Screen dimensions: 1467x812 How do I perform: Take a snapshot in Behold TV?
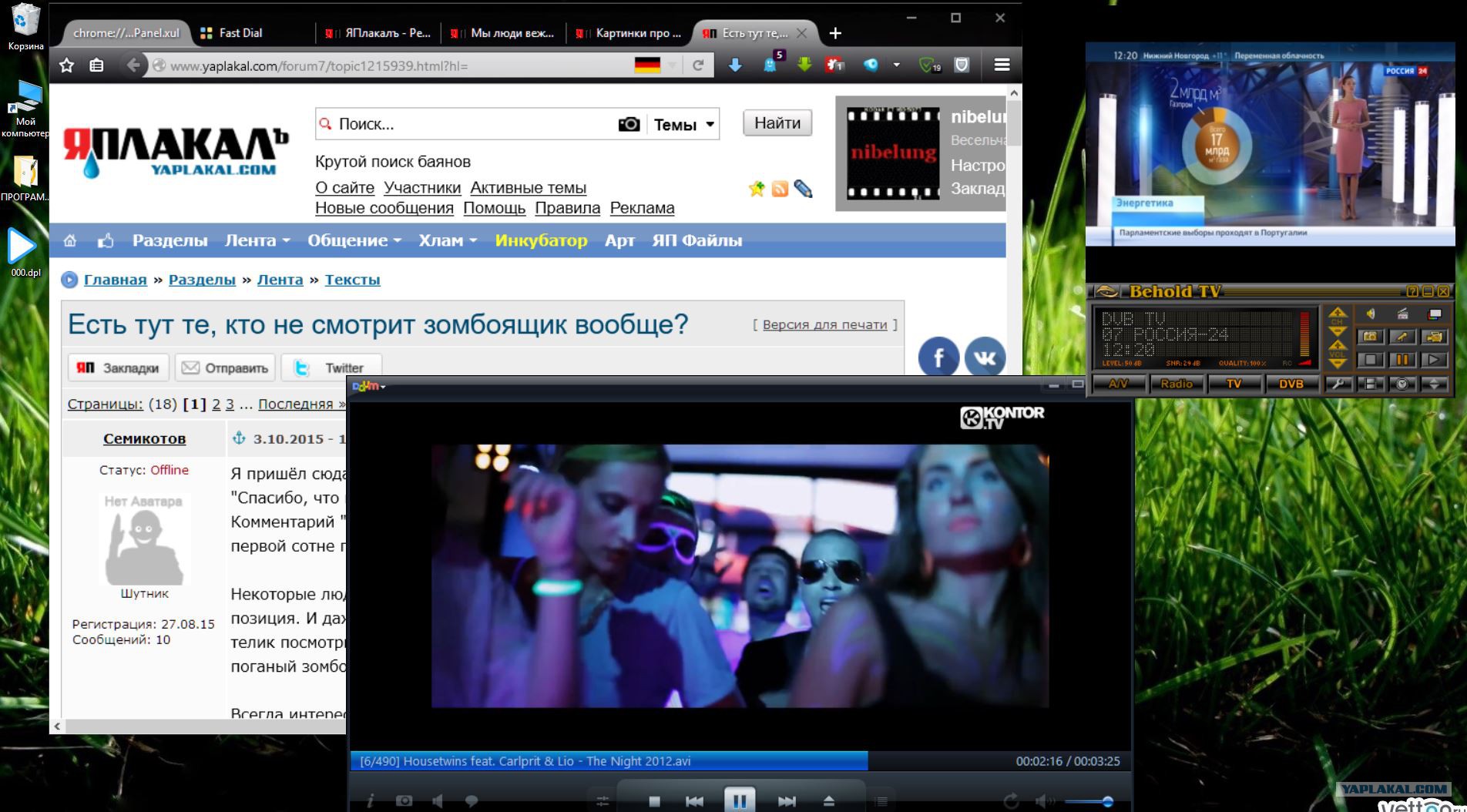pyautogui.click(x=1370, y=337)
